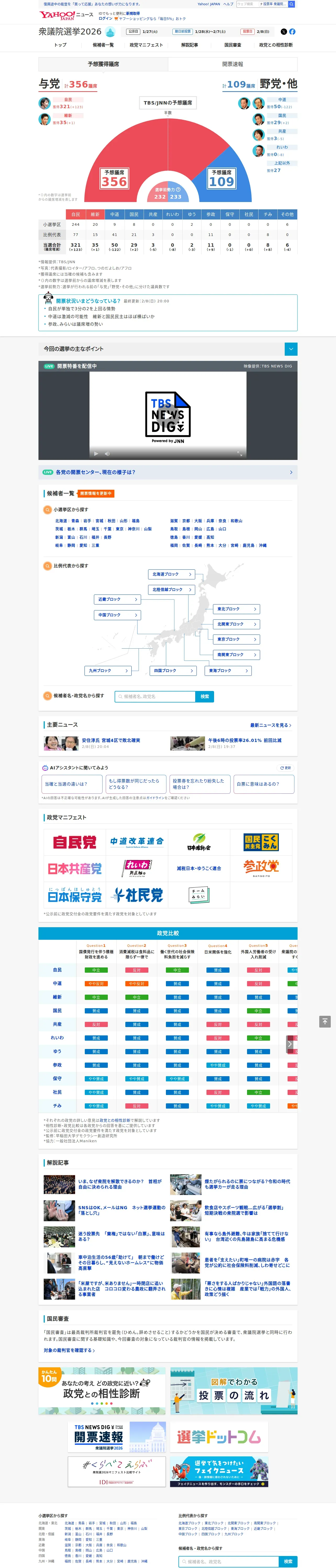This screenshot has height=1568, width=336.
Task: Open the 北関東ブロック selector
Action: point(237,624)
